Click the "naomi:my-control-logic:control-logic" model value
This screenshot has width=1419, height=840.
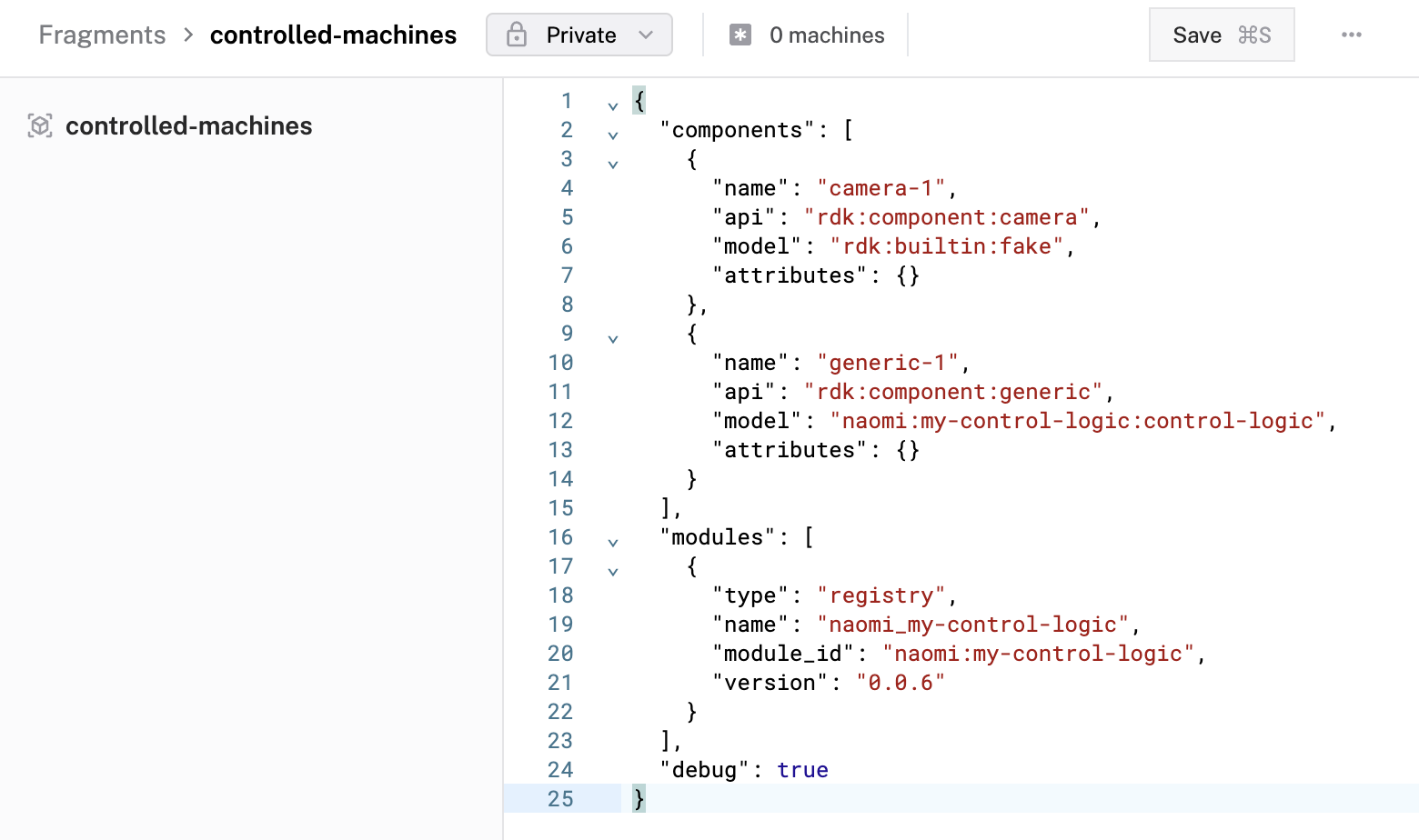1078,421
